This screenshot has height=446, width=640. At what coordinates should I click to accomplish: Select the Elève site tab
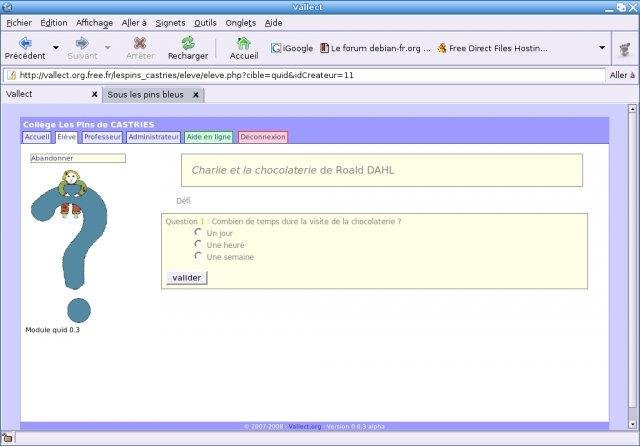[67, 137]
